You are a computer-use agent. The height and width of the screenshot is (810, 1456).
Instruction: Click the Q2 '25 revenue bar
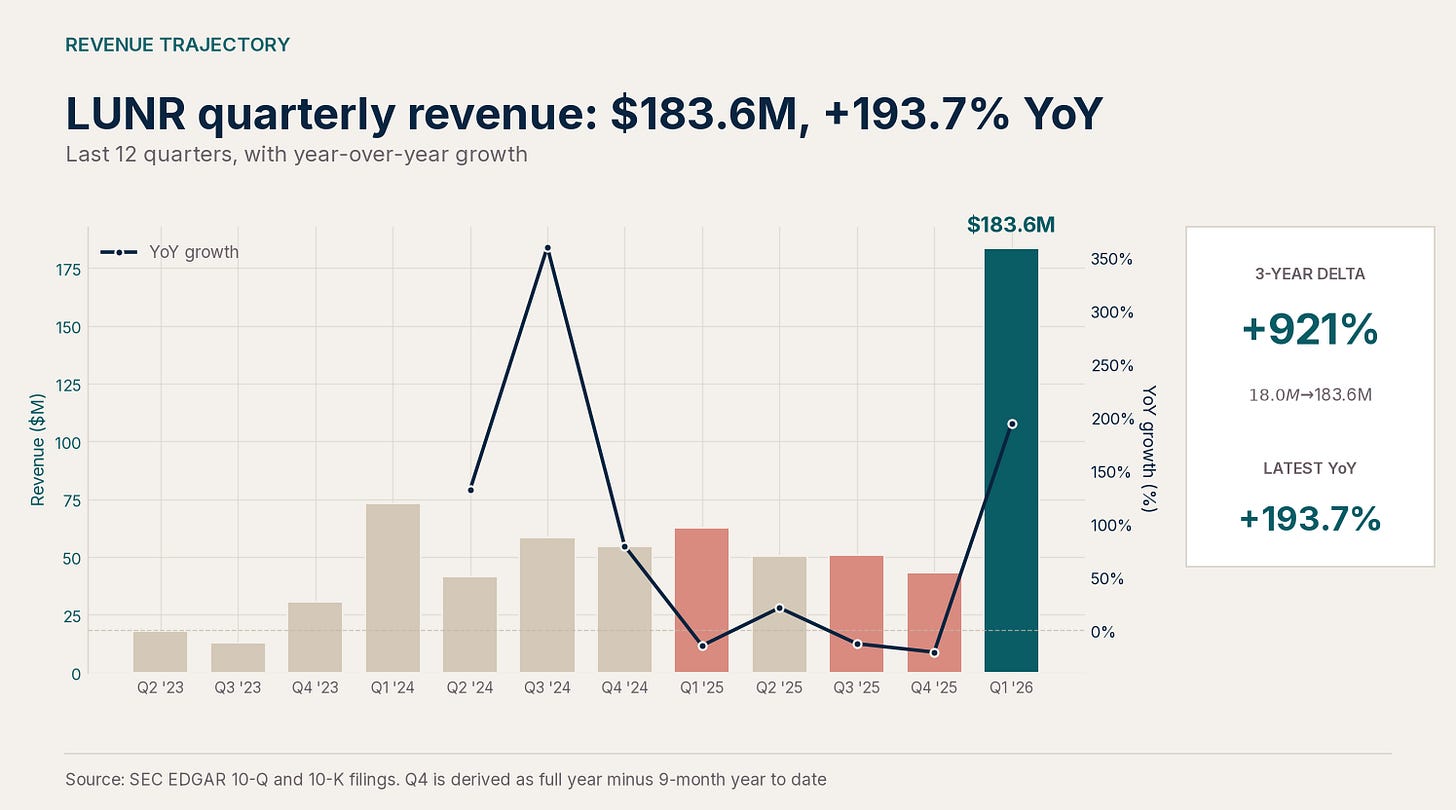point(779,615)
